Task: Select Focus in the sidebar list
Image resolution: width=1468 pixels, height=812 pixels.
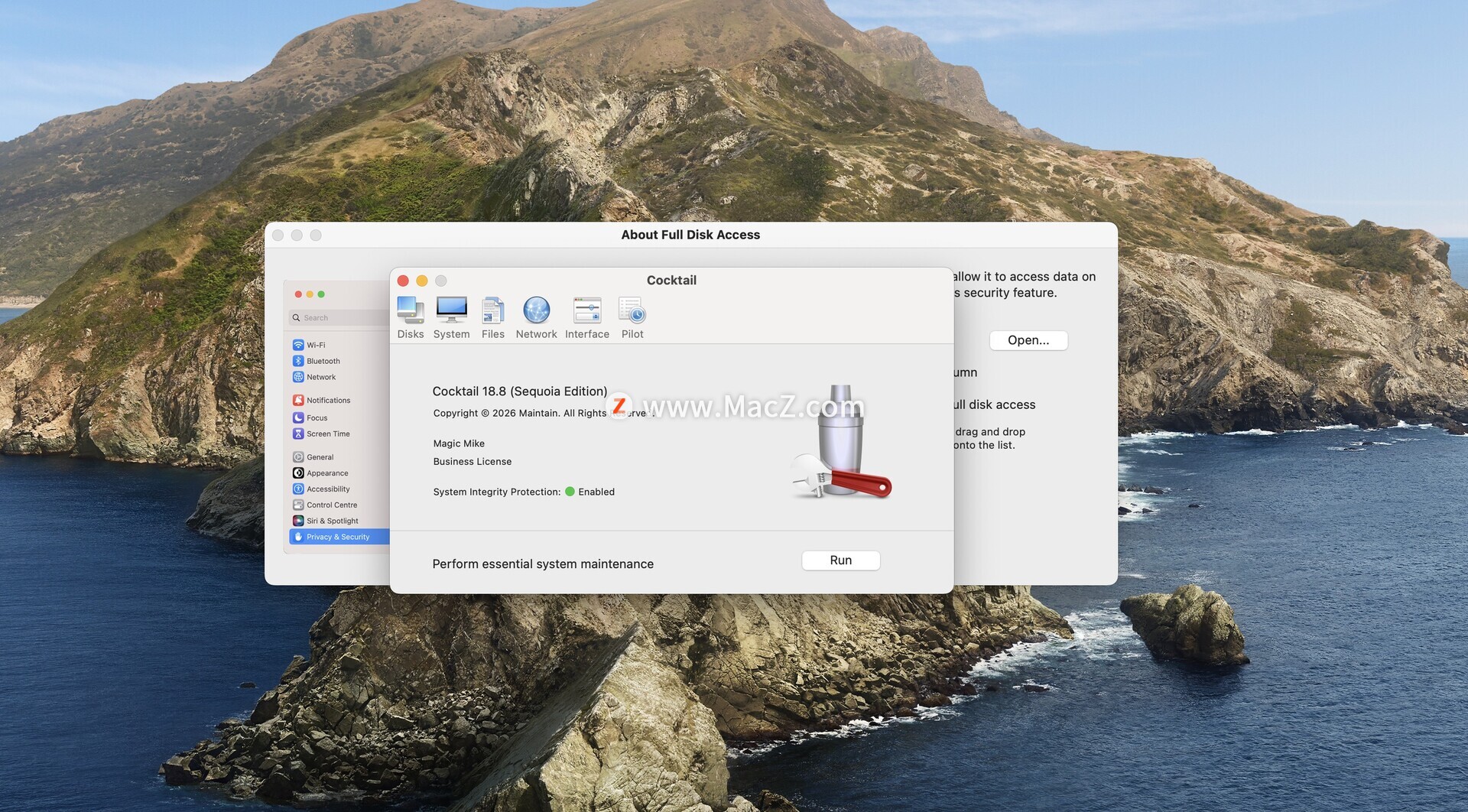Action: (x=317, y=417)
